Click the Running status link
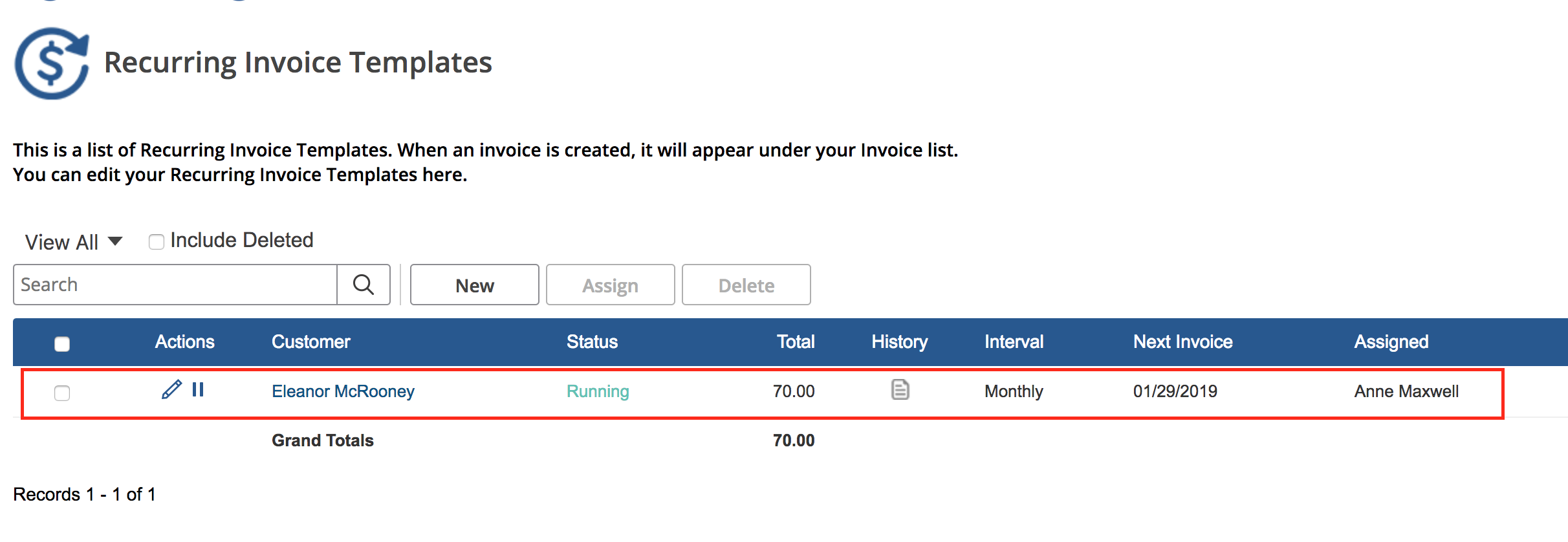 coord(598,391)
